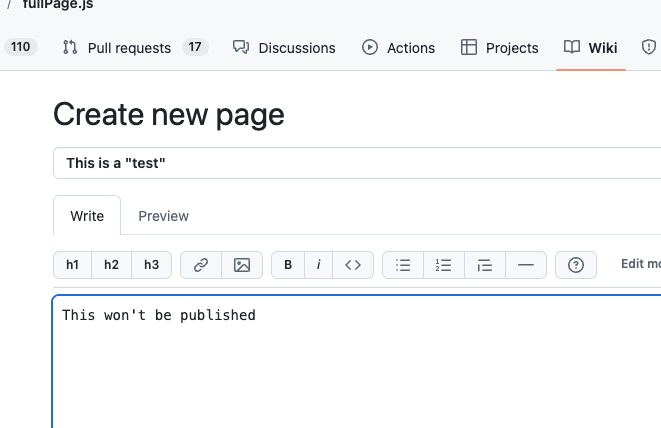Viewport: 661px width, 428px height.
Task: Click in the wiki body text area
Action: click(x=357, y=362)
